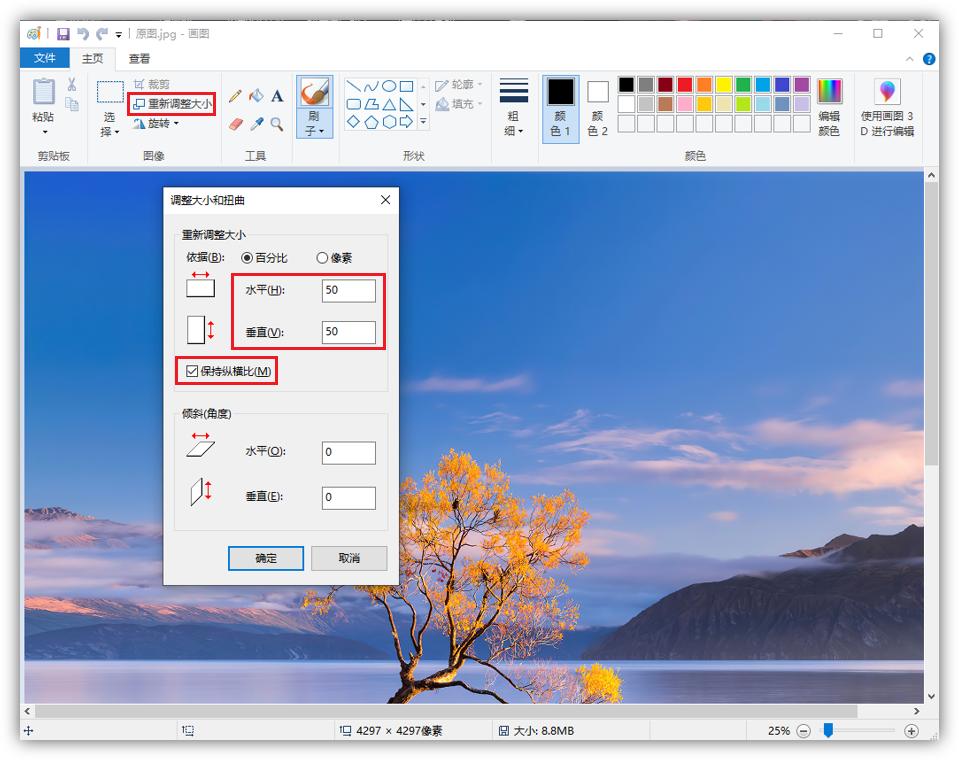Viewport: 959px width, 760px height.
Task: Open Customize Quick Access Toolbar dropdown
Action: coord(119,34)
